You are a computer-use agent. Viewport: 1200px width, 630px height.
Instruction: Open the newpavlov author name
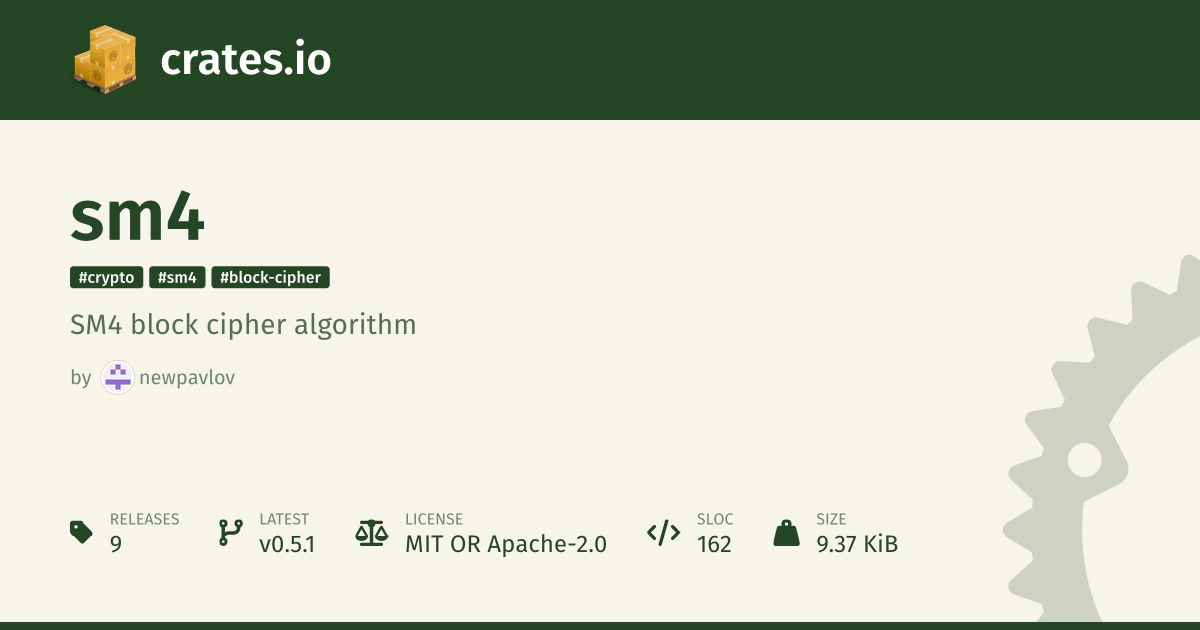tap(187, 378)
